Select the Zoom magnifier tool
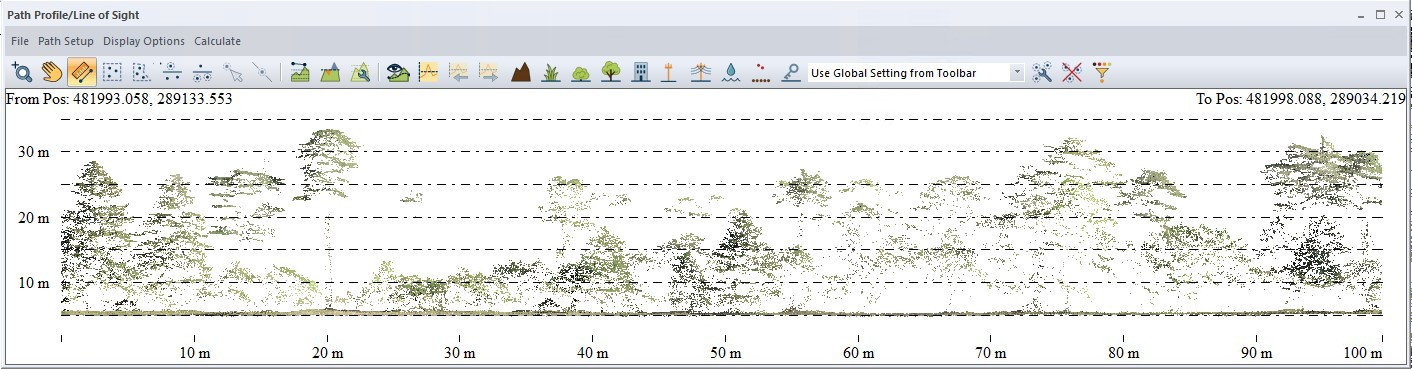Viewport: 1412px width, 369px height. pyautogui.click(x=23, y=72)
